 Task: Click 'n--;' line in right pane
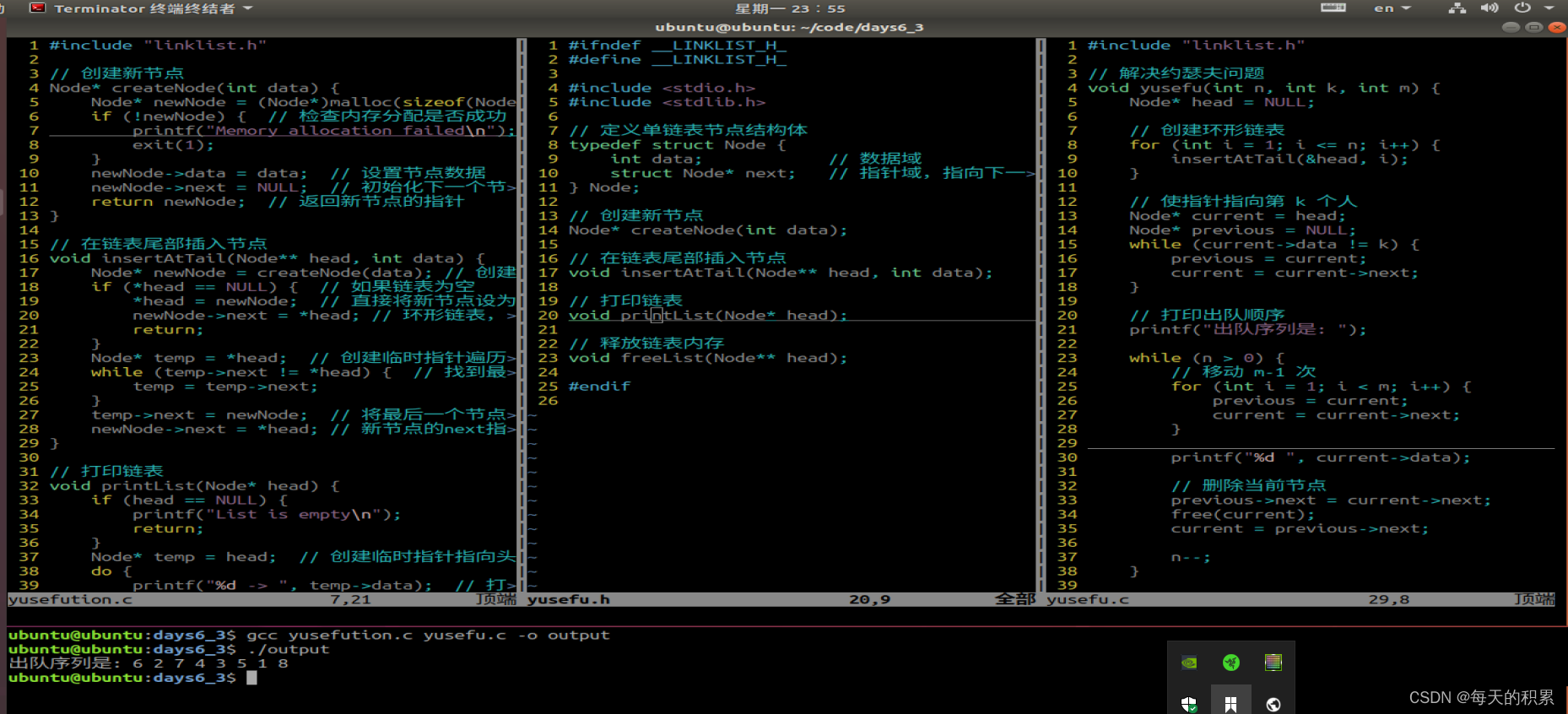coord(1192,557)
